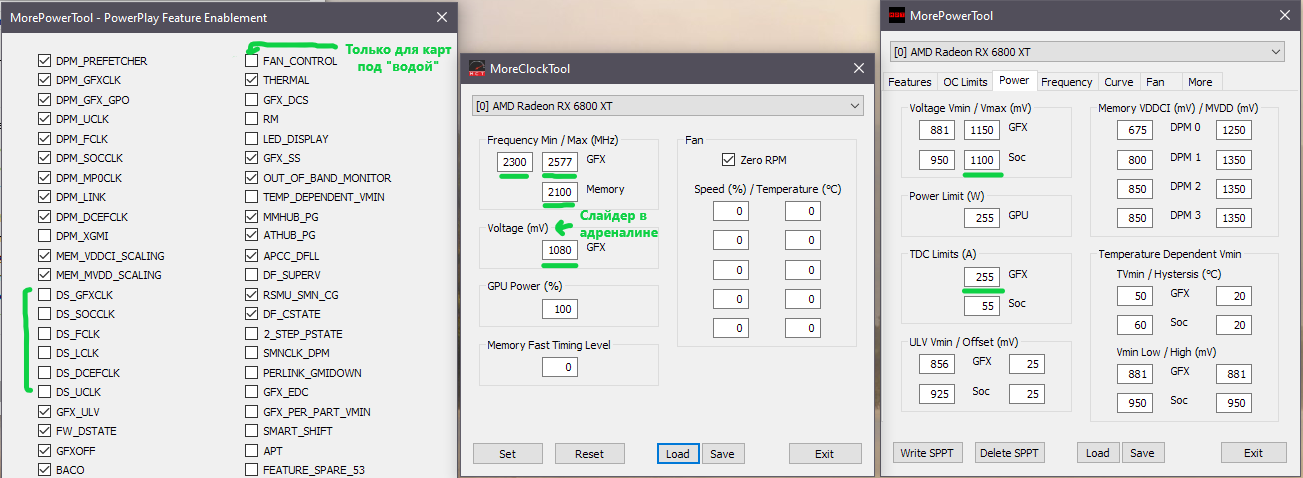Toggle the MEM_VDDCI_SCALING checkbox
This screenshot has width=1303, height=478.
pyautogui.click(x=43, y=256)
